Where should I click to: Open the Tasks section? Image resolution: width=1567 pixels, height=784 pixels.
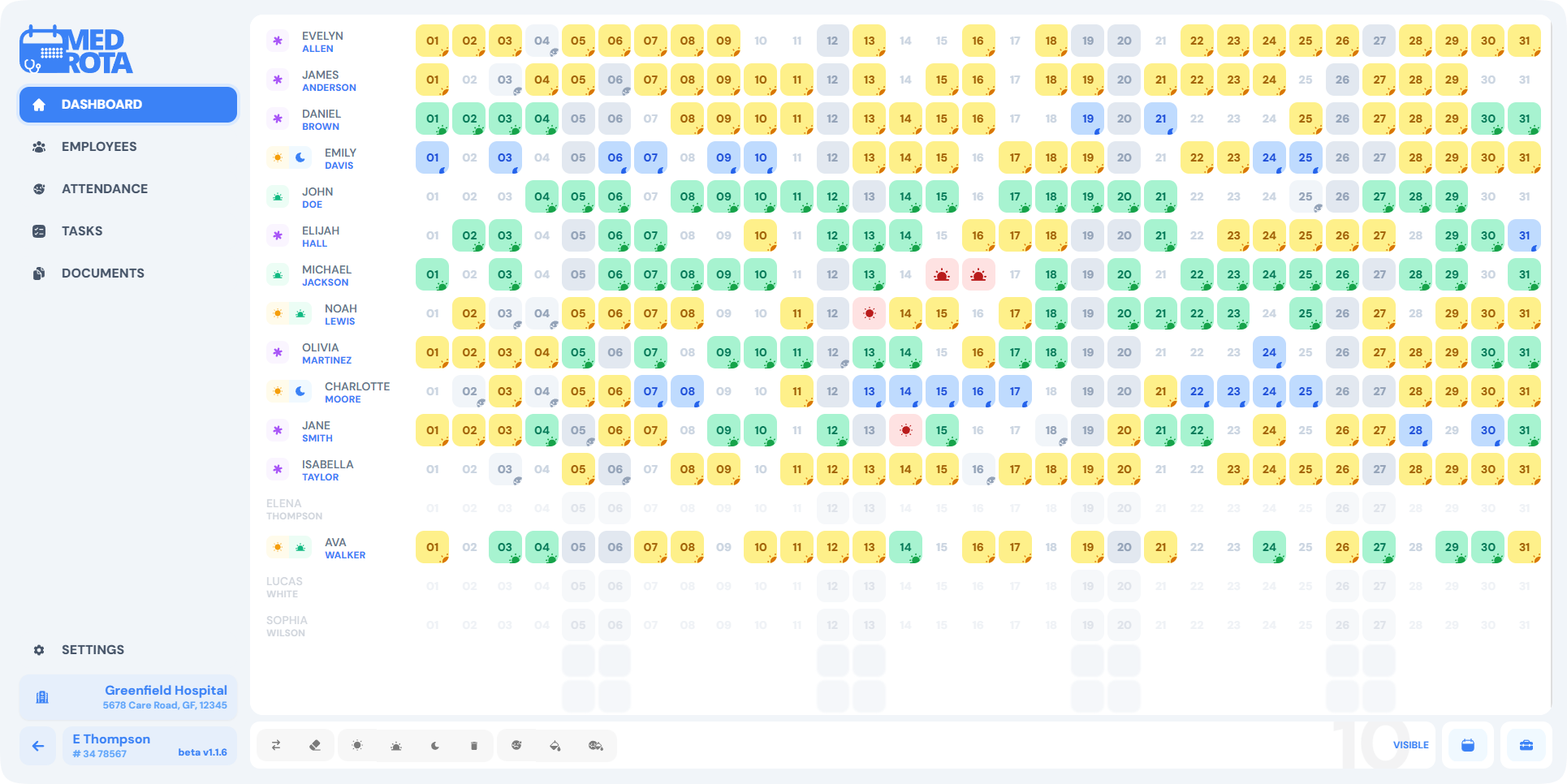coord(81,230)
